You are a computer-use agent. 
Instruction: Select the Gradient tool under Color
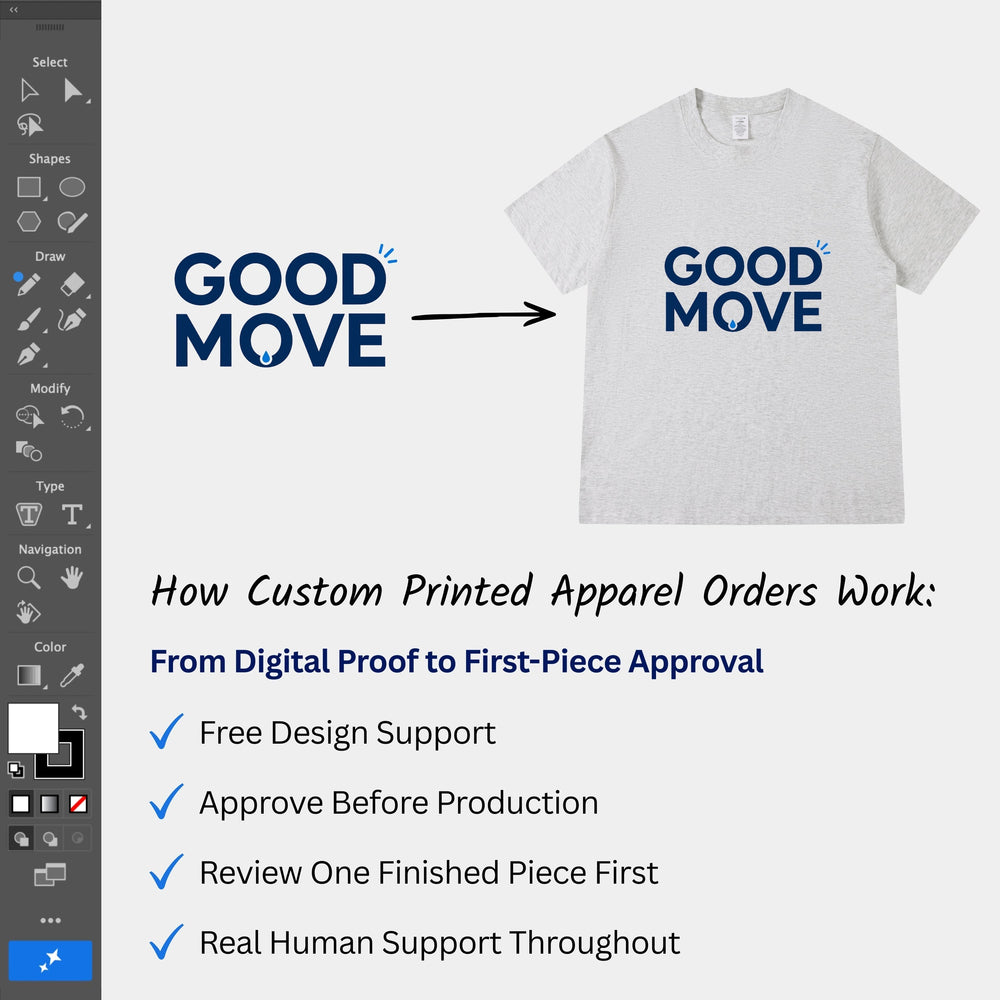click(x=29, y=675)
